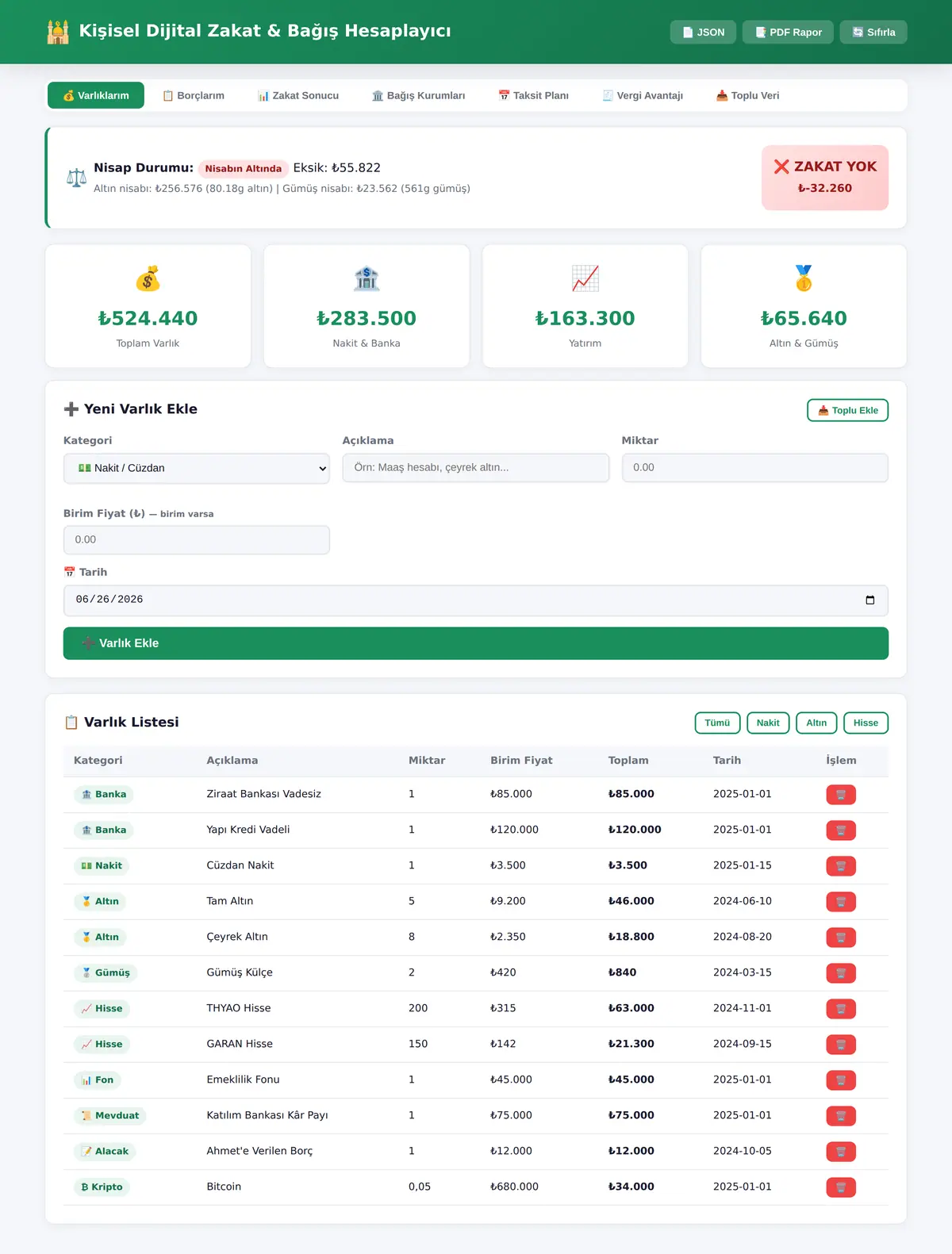Click the bank icon above Nakit & Banka
952x1254 pixels.
(x=367, y=278)
